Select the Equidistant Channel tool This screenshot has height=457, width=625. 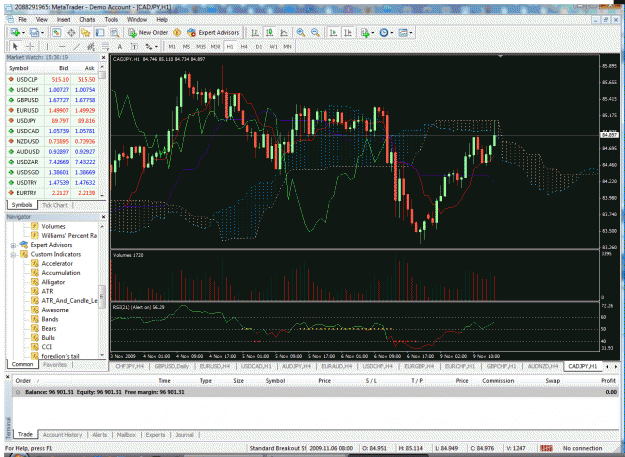tap(91, 47)
